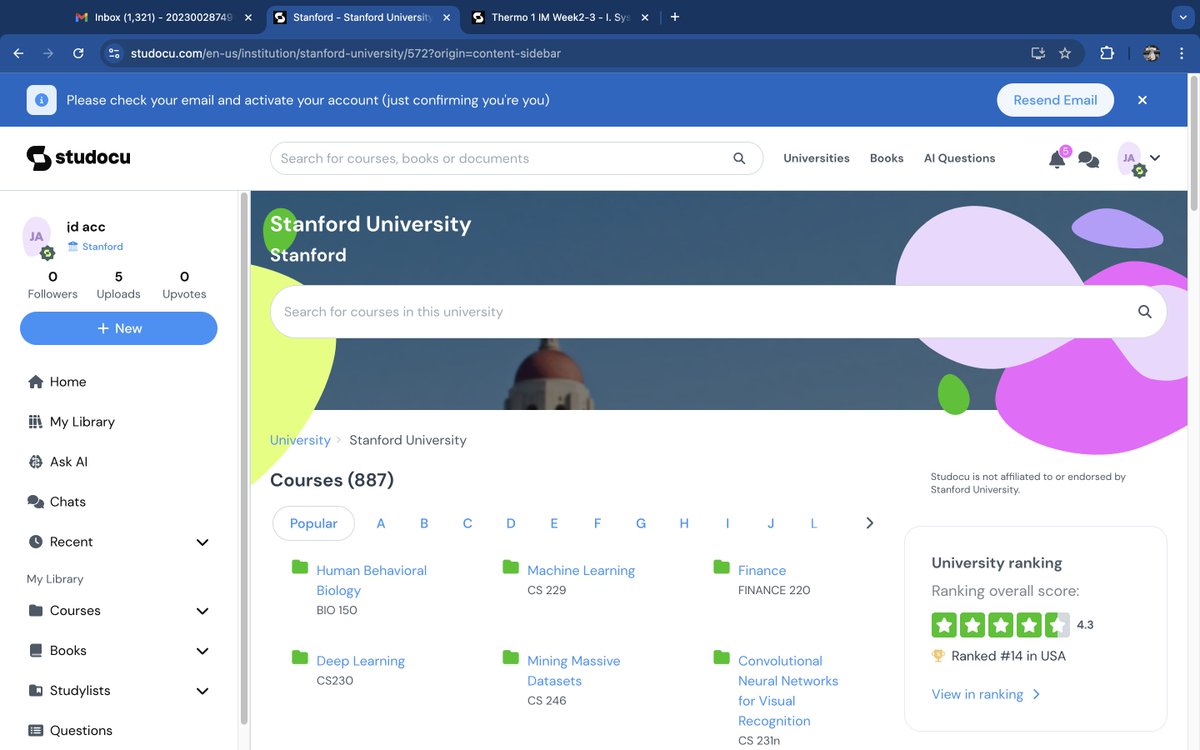The width and height of the screenshot is (1200, 750).
Task: Open Universities in the top navigation
Action: (x=816, y=158)
